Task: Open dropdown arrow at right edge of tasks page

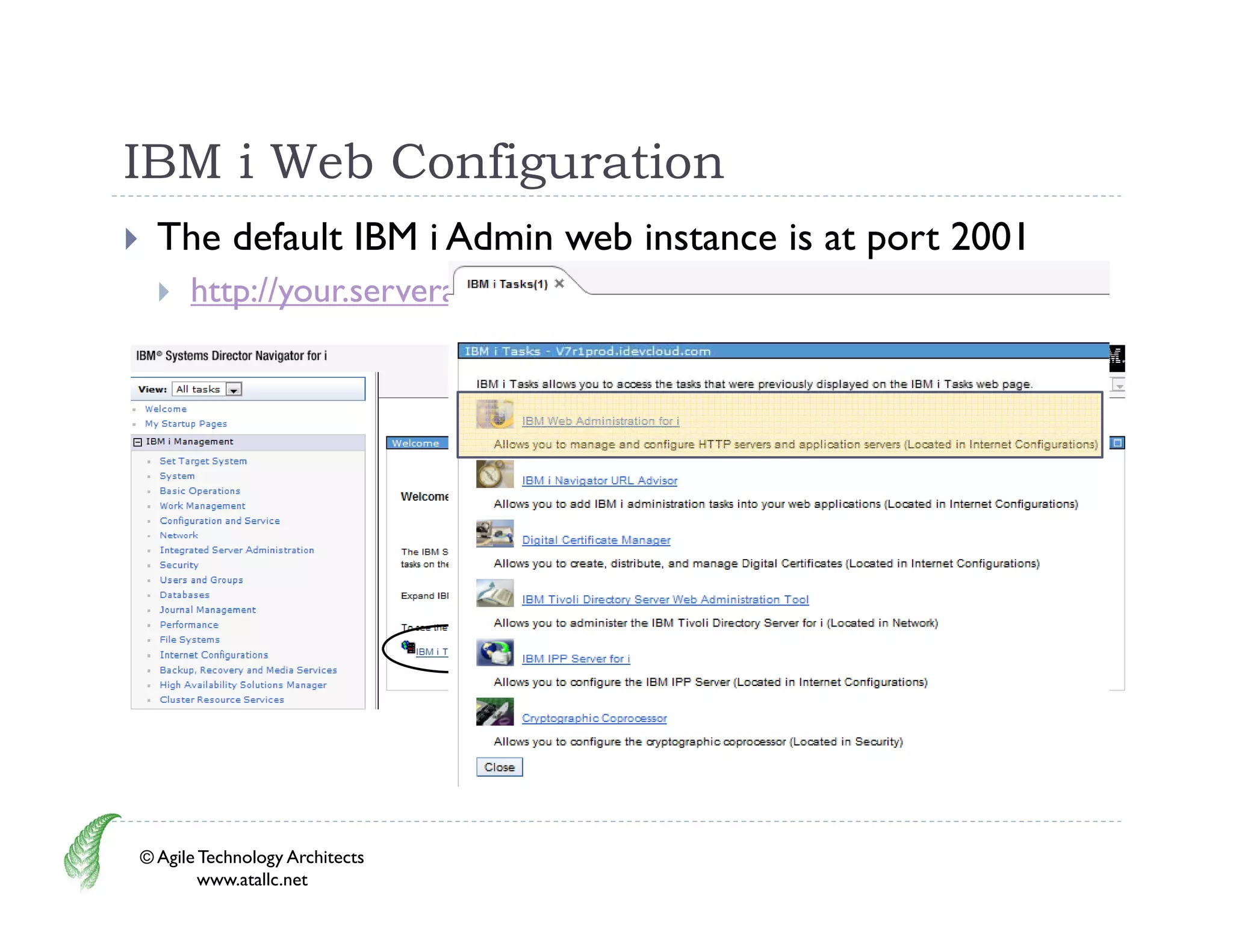Action: coord(1118,385)
